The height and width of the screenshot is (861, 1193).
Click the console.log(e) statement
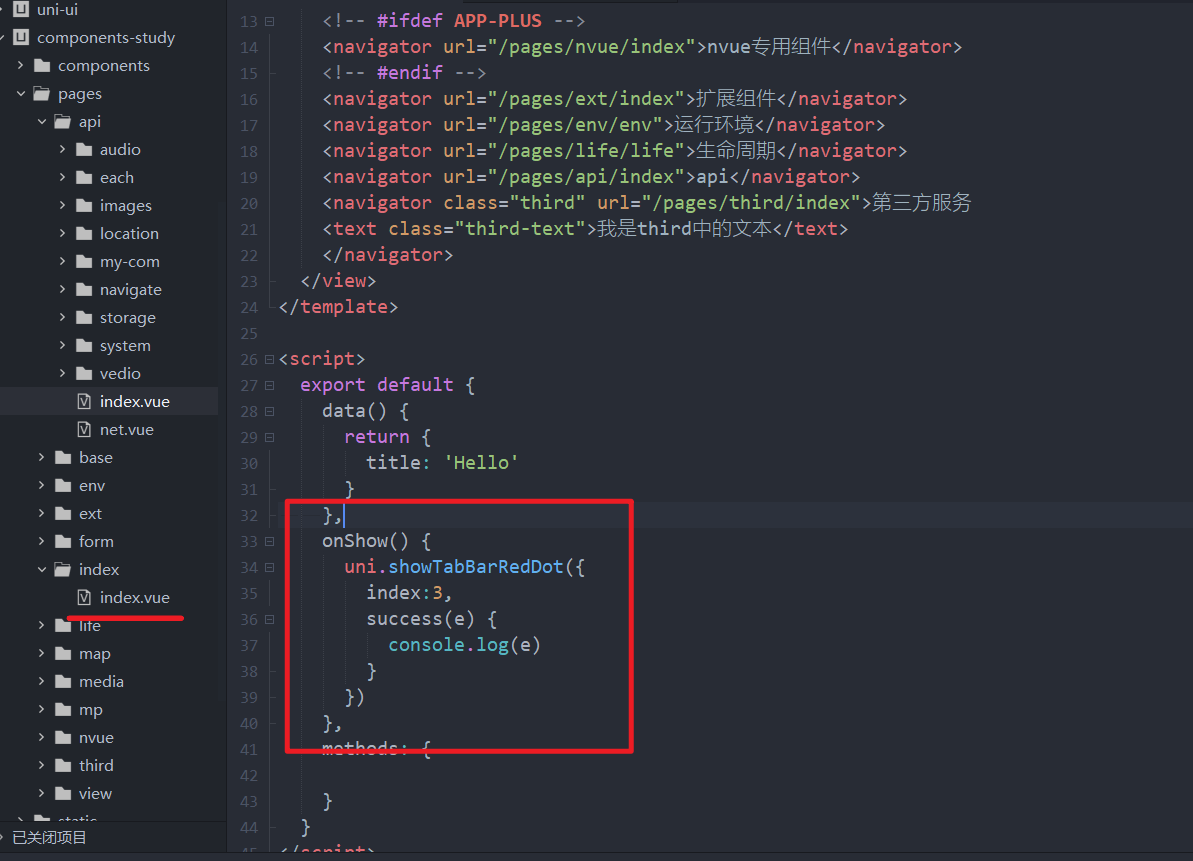coord(464,645)
